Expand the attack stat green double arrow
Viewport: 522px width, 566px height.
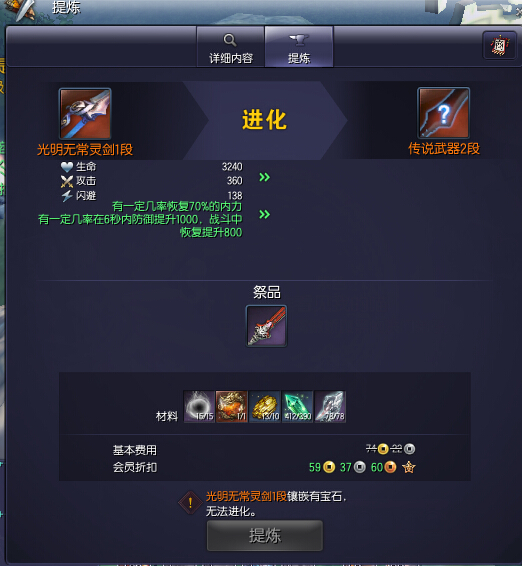point(265,177)
